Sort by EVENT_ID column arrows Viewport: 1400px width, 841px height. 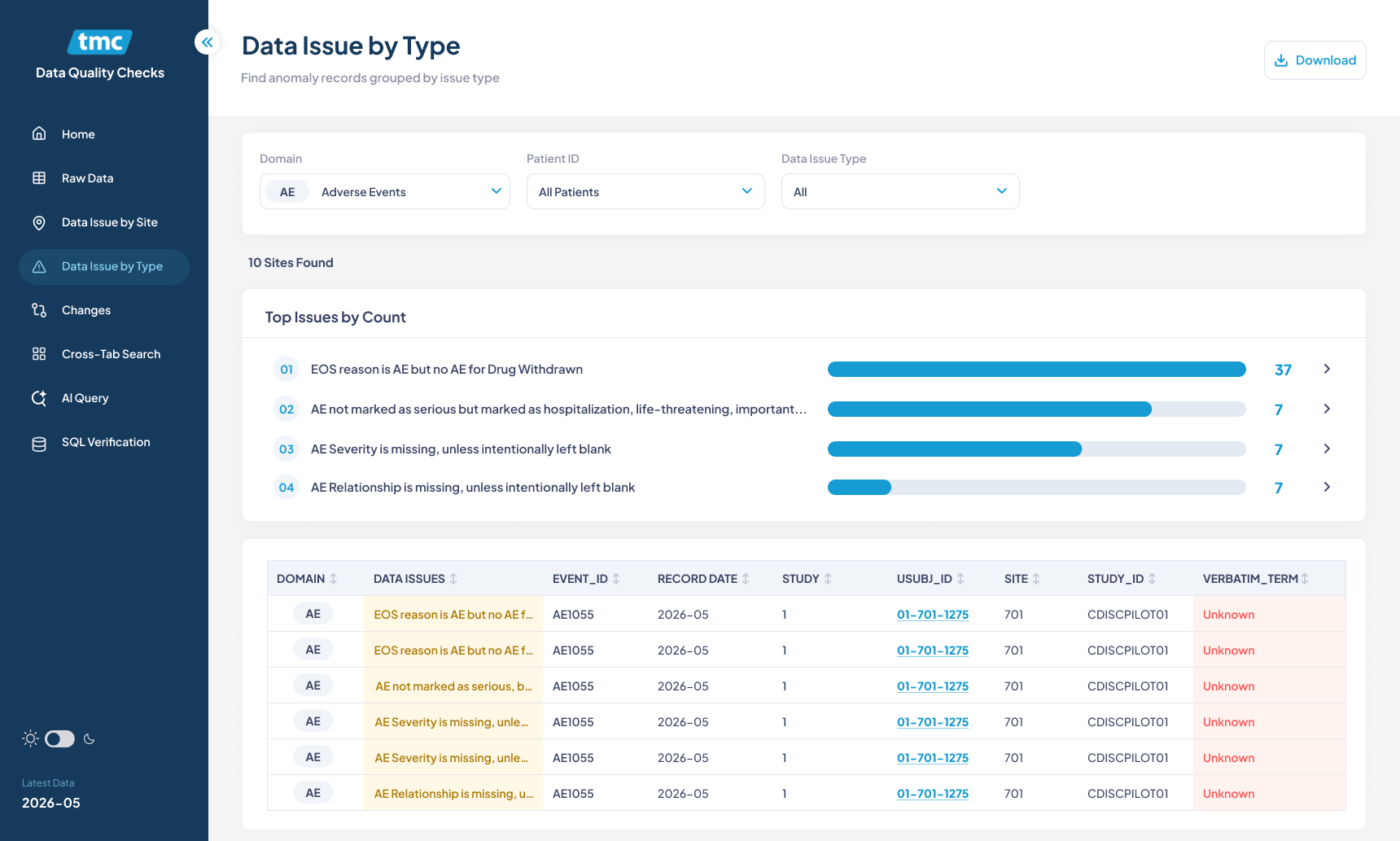617,579
